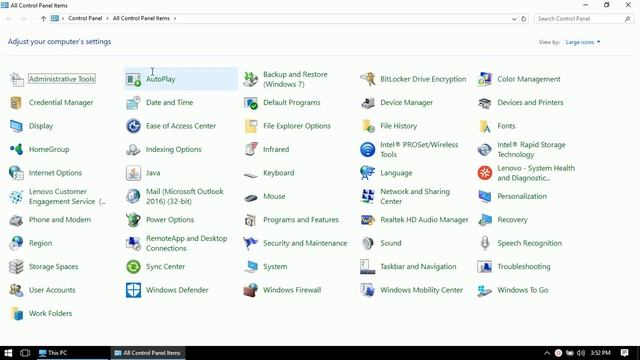This screenshot has width=640, height=360.
Task: Open Intel PROSet/Wireless Tools icon
Action: pyautogui.click(x=368, y=149)
